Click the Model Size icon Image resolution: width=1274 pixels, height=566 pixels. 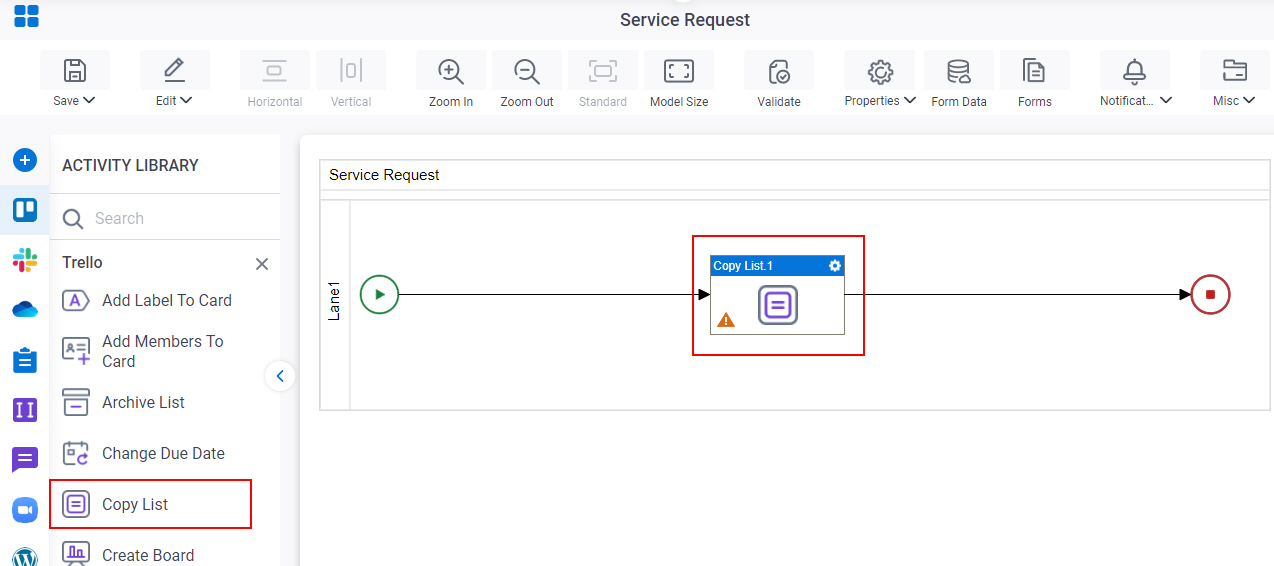click(679, 70)
